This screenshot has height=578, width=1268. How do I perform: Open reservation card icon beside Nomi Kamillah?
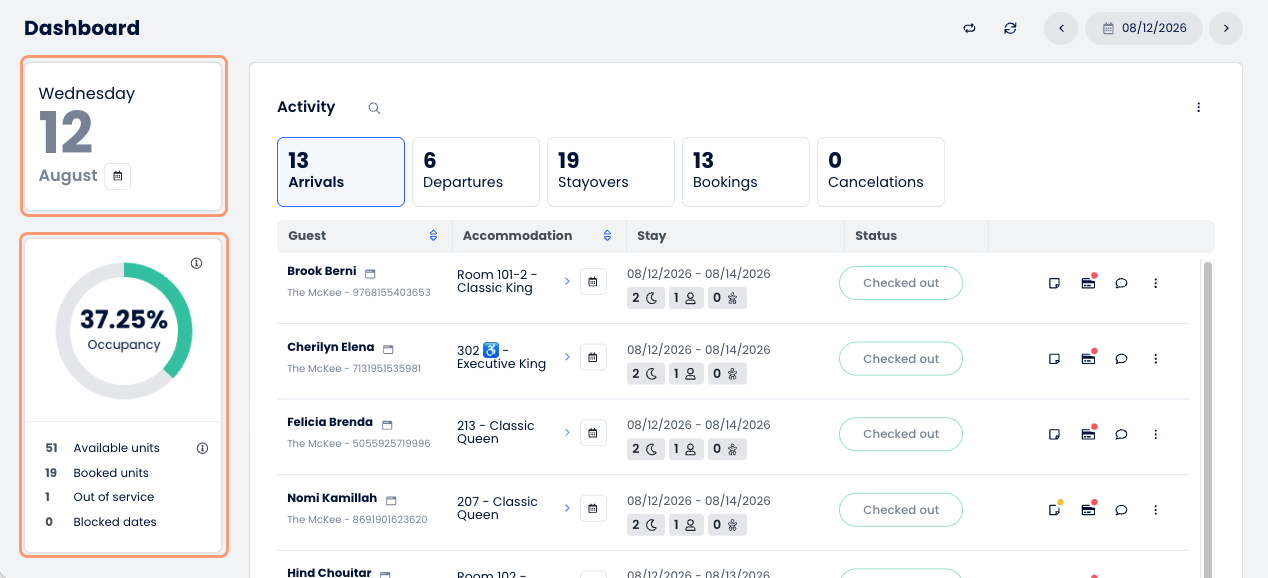pyautogui.click(x=391, y=500)
